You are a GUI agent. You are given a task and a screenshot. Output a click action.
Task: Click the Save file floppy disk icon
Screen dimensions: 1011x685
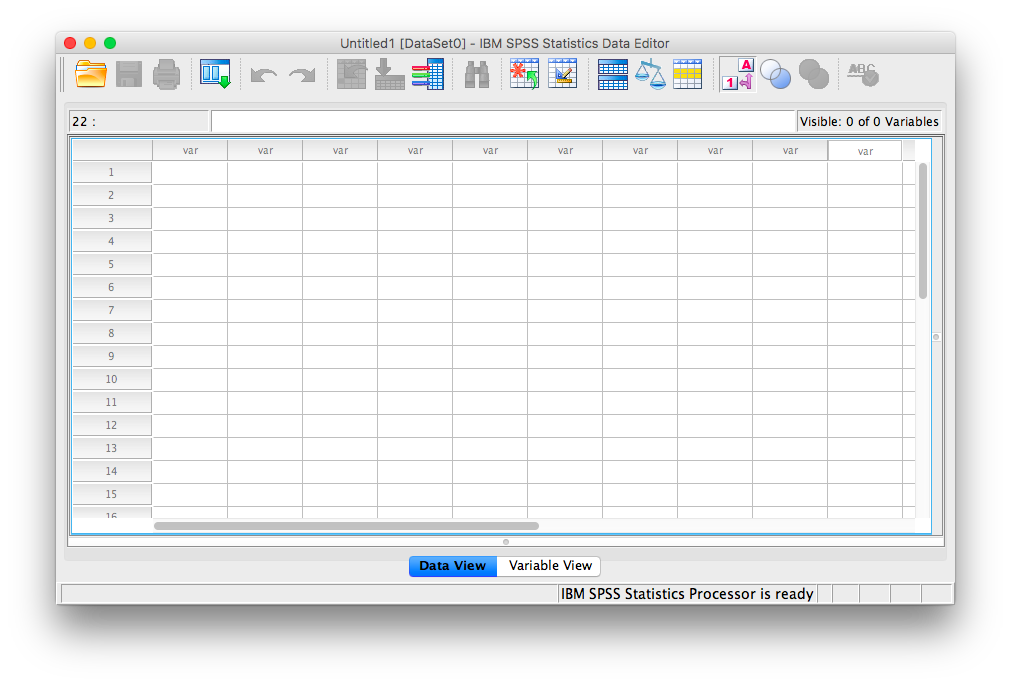129,74
